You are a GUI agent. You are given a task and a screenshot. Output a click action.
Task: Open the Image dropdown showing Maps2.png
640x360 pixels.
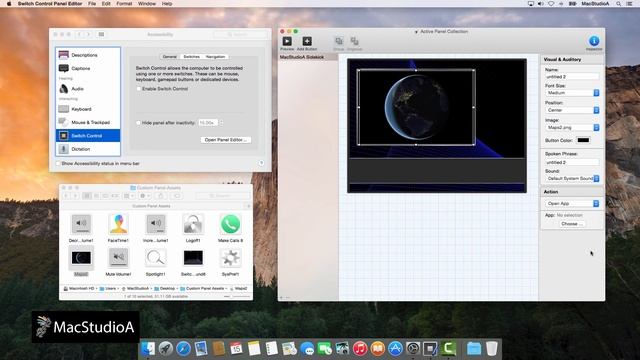click(572, 127)
